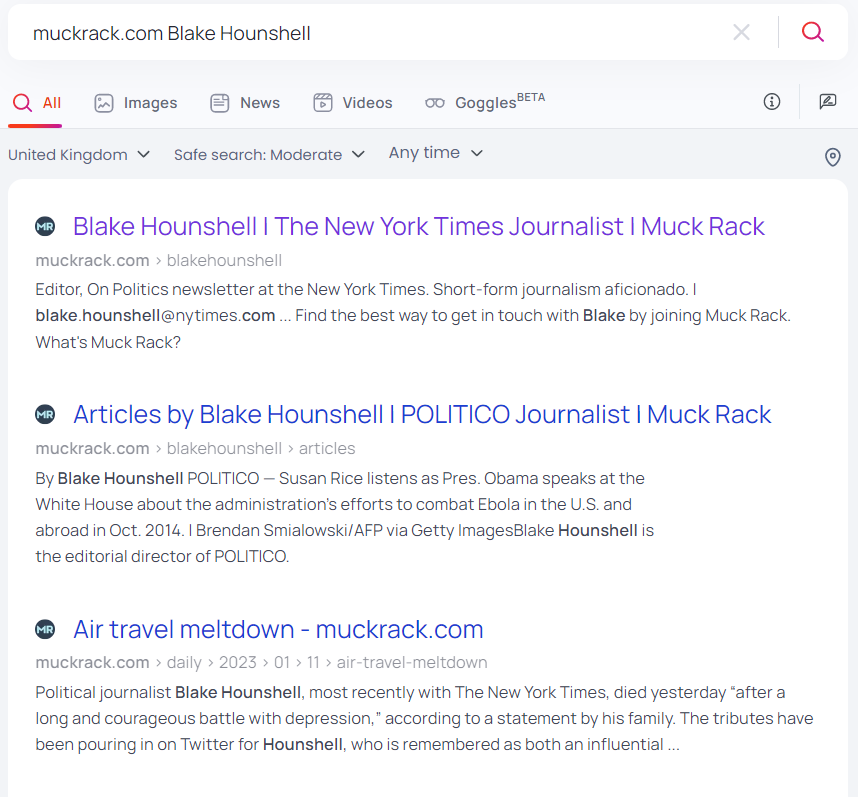Submit search with the magnifier icon
Screen dimensions: 858x797
click(813, 32)
